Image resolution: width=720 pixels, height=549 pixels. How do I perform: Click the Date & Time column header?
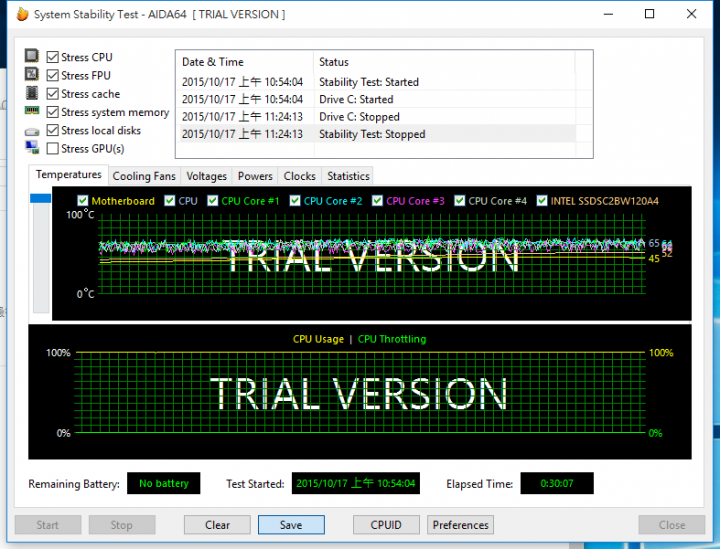[245, 62]
